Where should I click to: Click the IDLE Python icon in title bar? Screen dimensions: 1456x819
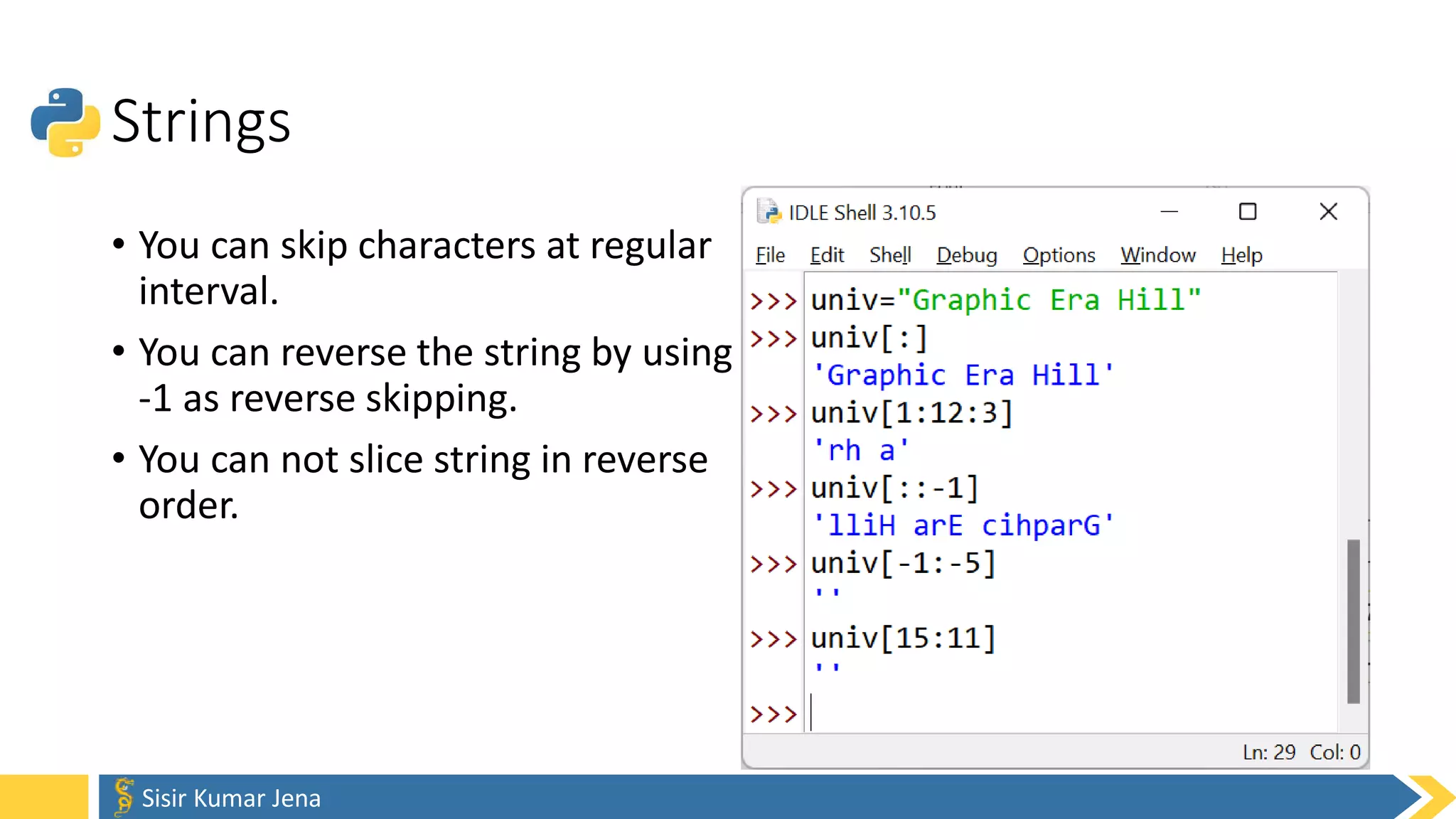coord(769,211)
